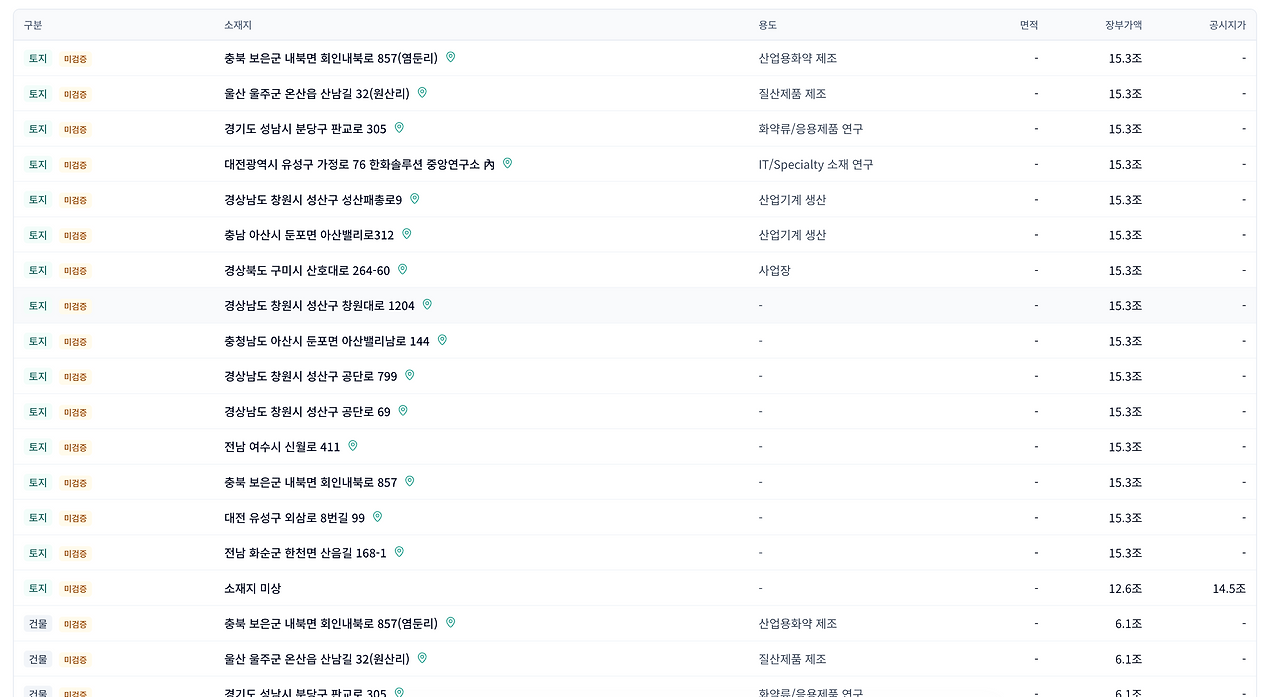Click location pin next to 성산패총로9
Screen dimensions: 1280x697
point(414,199)
